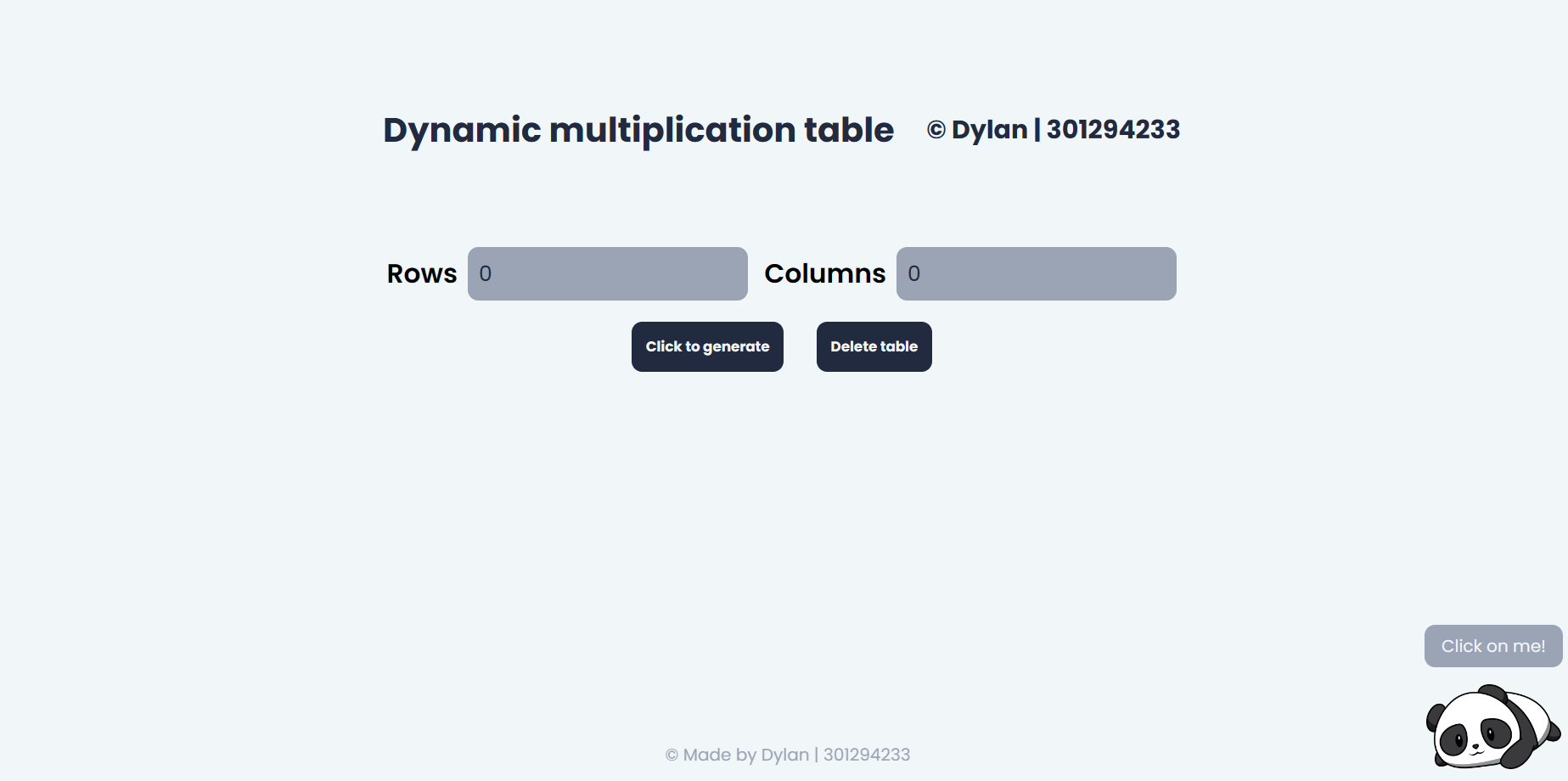Click the student number 301294233 in header

(x=1113, y=130)
